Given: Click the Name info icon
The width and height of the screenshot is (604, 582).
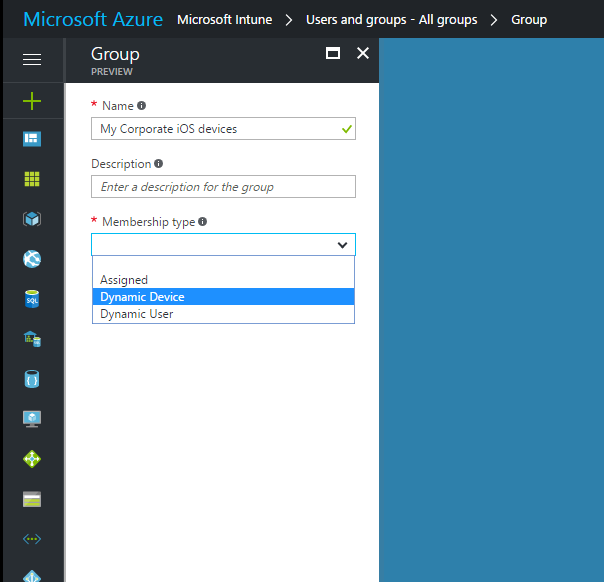Looking at the screenshot, I should pyautogui.click(x=142, y=105).
